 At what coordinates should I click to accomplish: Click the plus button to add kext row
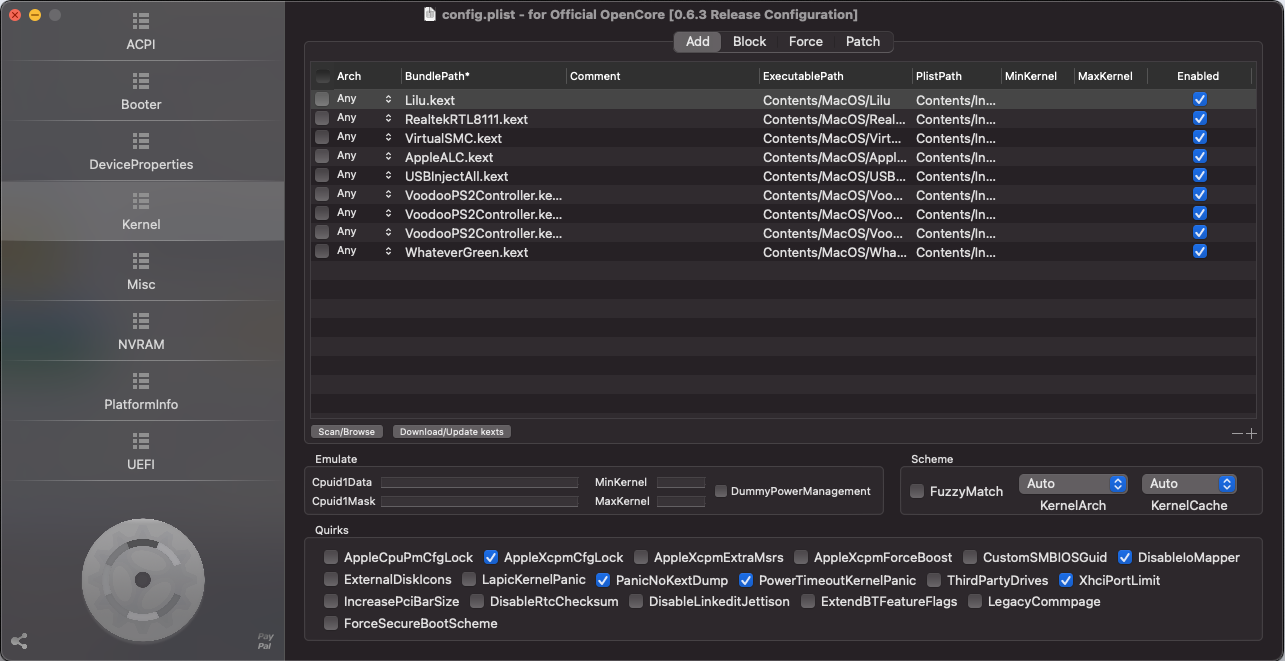click(1251, 433)
